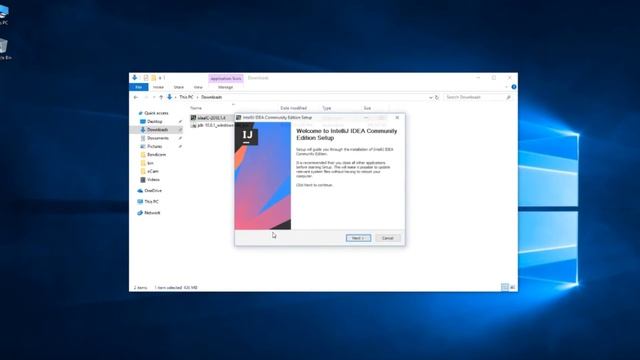
Task: Click the IntelliJ setup title bar icon
Action: (239, 118)
